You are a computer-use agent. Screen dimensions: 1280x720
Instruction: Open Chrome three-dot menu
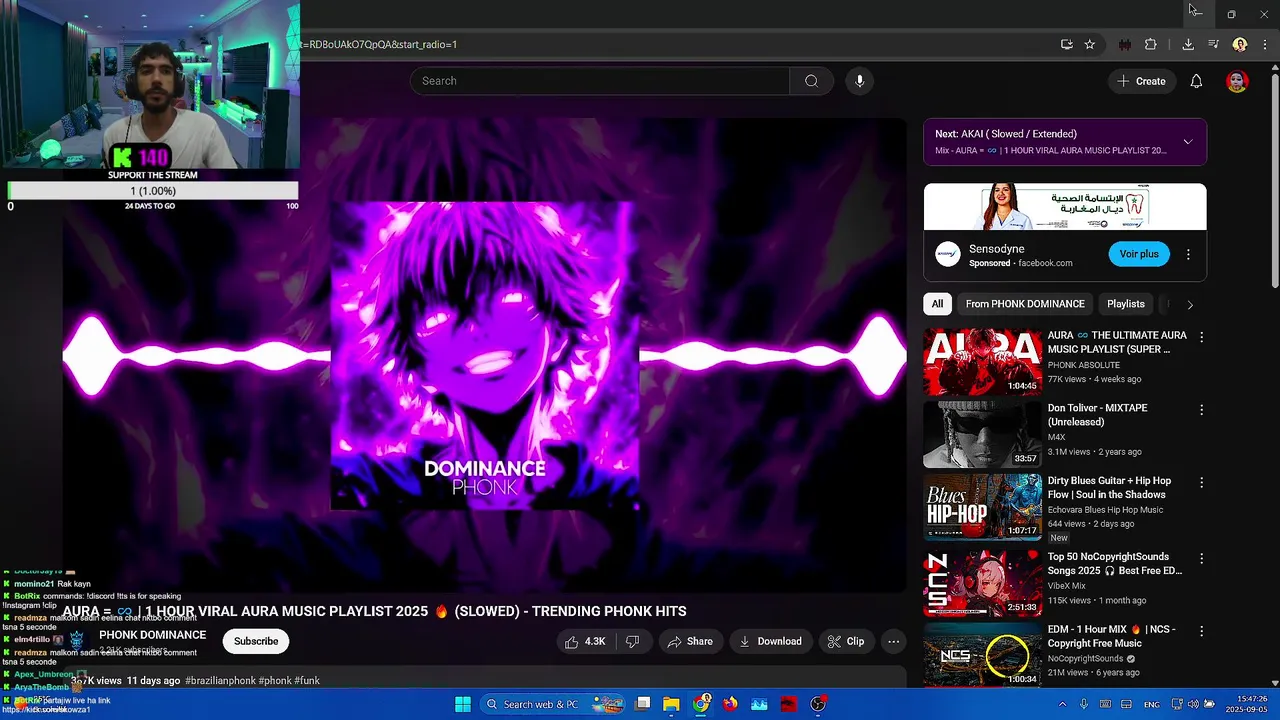click(x=1266, y=44)
